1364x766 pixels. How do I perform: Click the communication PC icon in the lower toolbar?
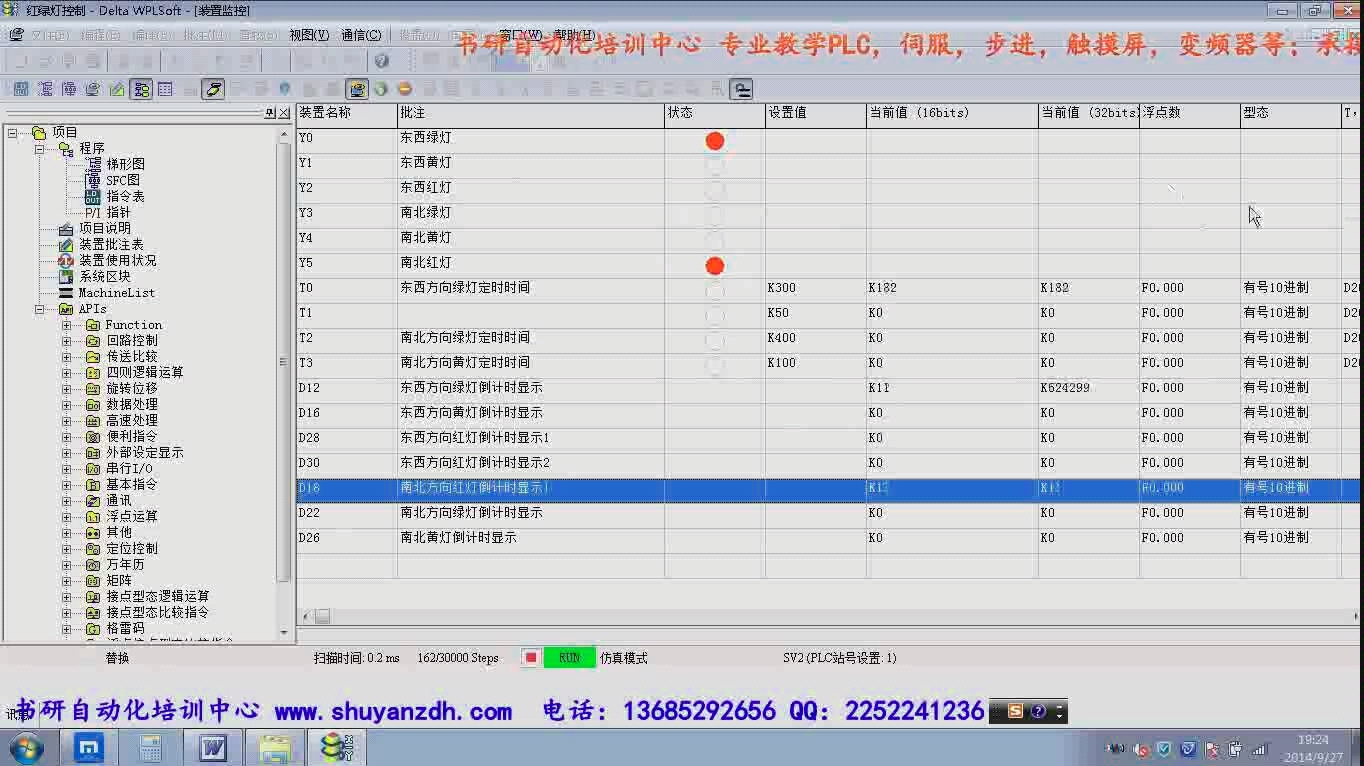tap(93, 89)
